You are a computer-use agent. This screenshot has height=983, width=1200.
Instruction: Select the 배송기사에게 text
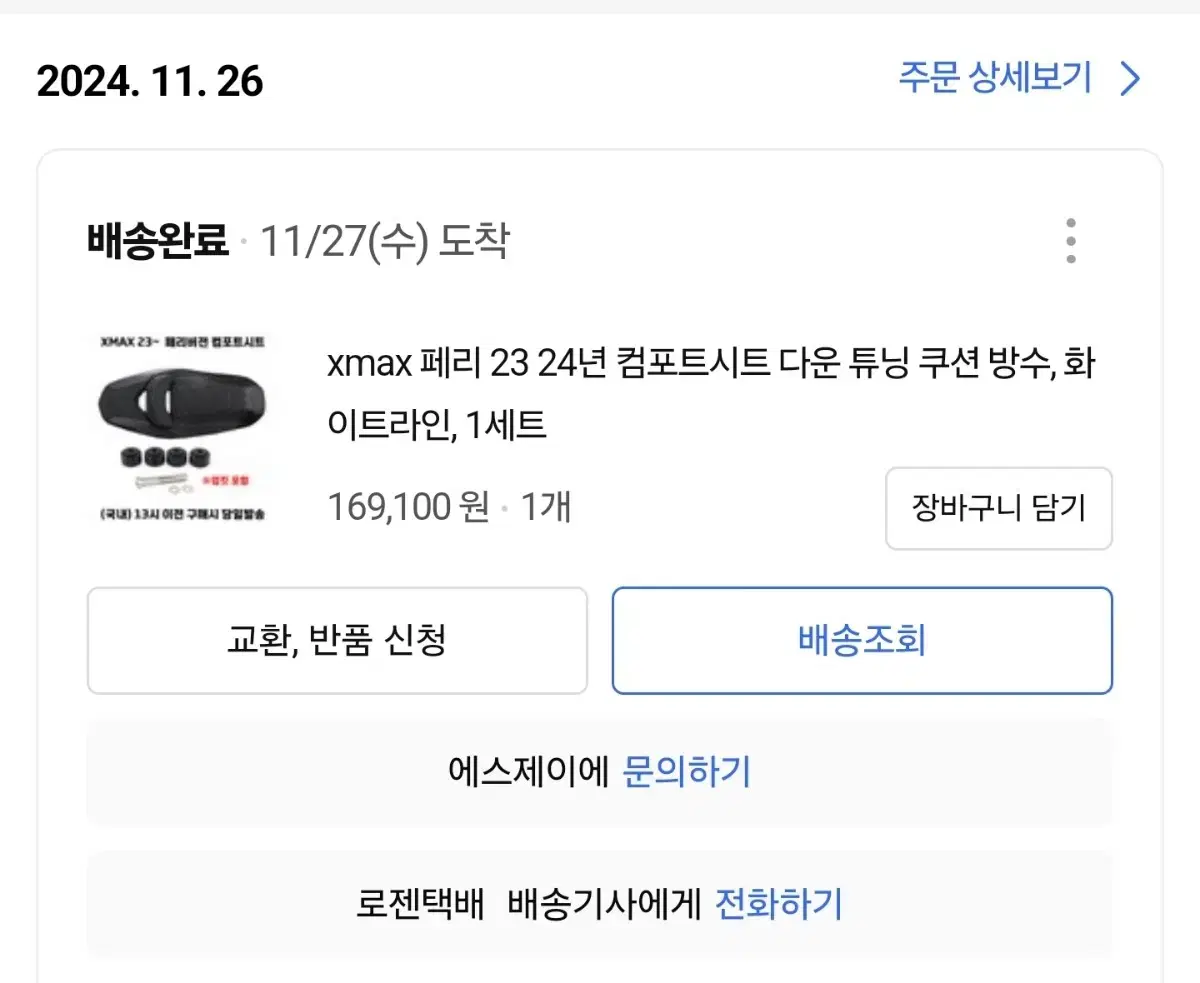604,904
